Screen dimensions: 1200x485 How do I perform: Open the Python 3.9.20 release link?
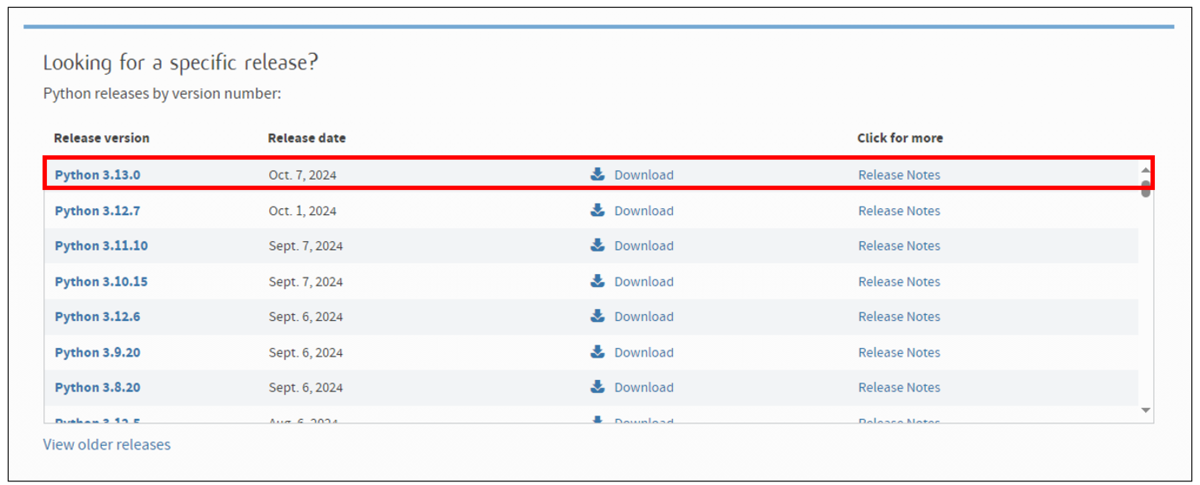click(98, 353)
